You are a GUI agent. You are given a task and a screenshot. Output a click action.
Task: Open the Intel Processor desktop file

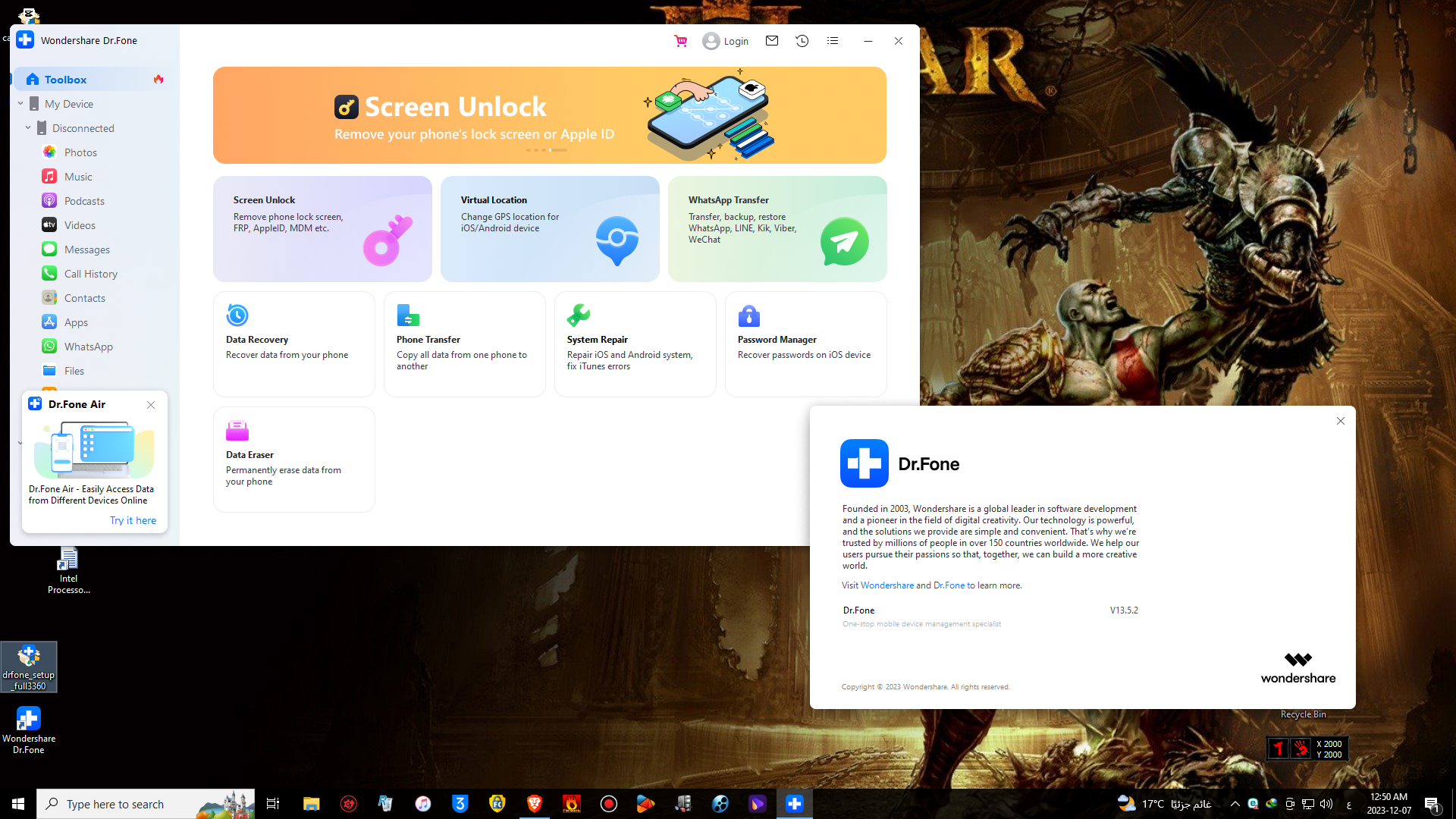coord(68,571)
